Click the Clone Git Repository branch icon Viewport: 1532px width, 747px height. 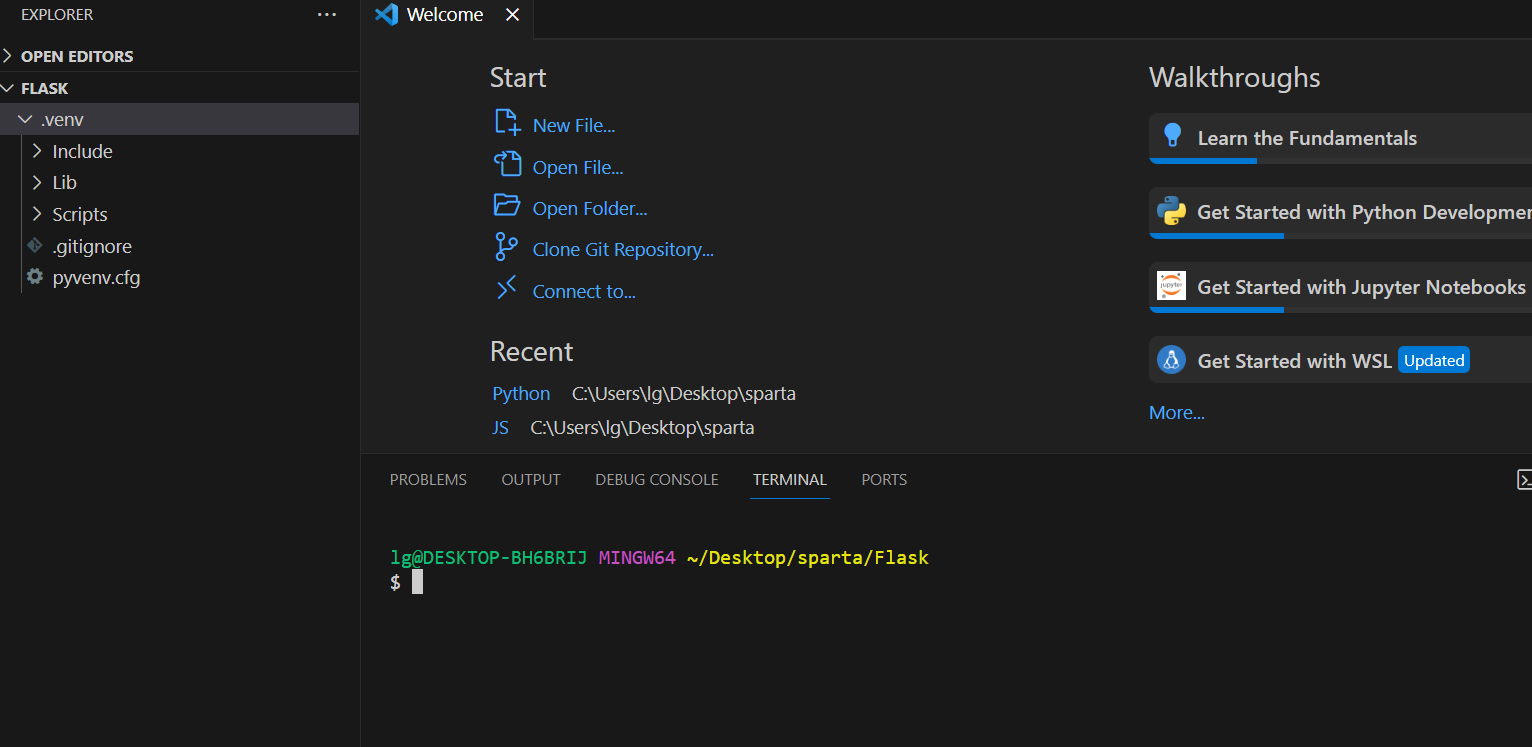[x=507, y=247]
